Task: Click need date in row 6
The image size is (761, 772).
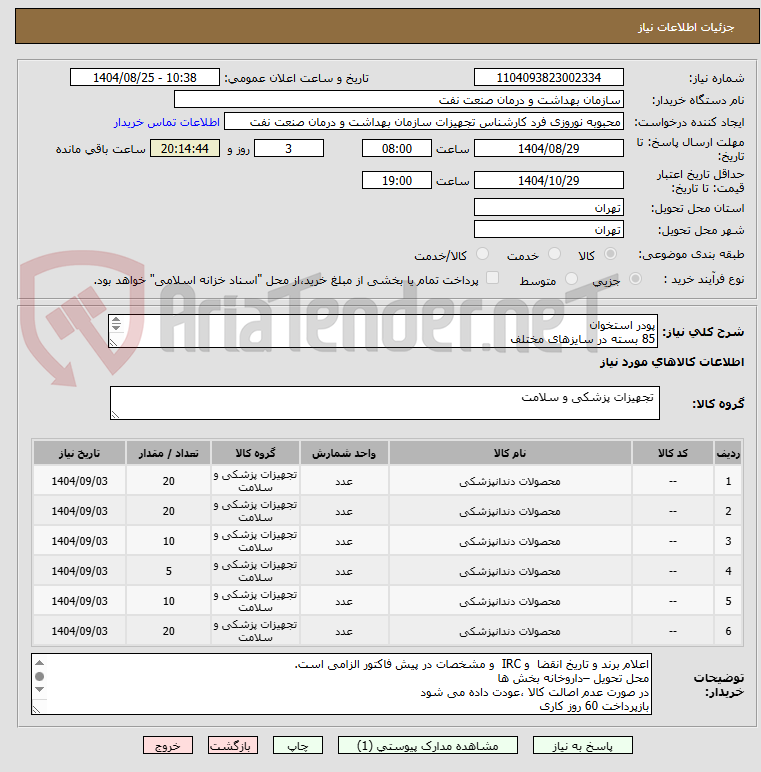Action: 79,631
